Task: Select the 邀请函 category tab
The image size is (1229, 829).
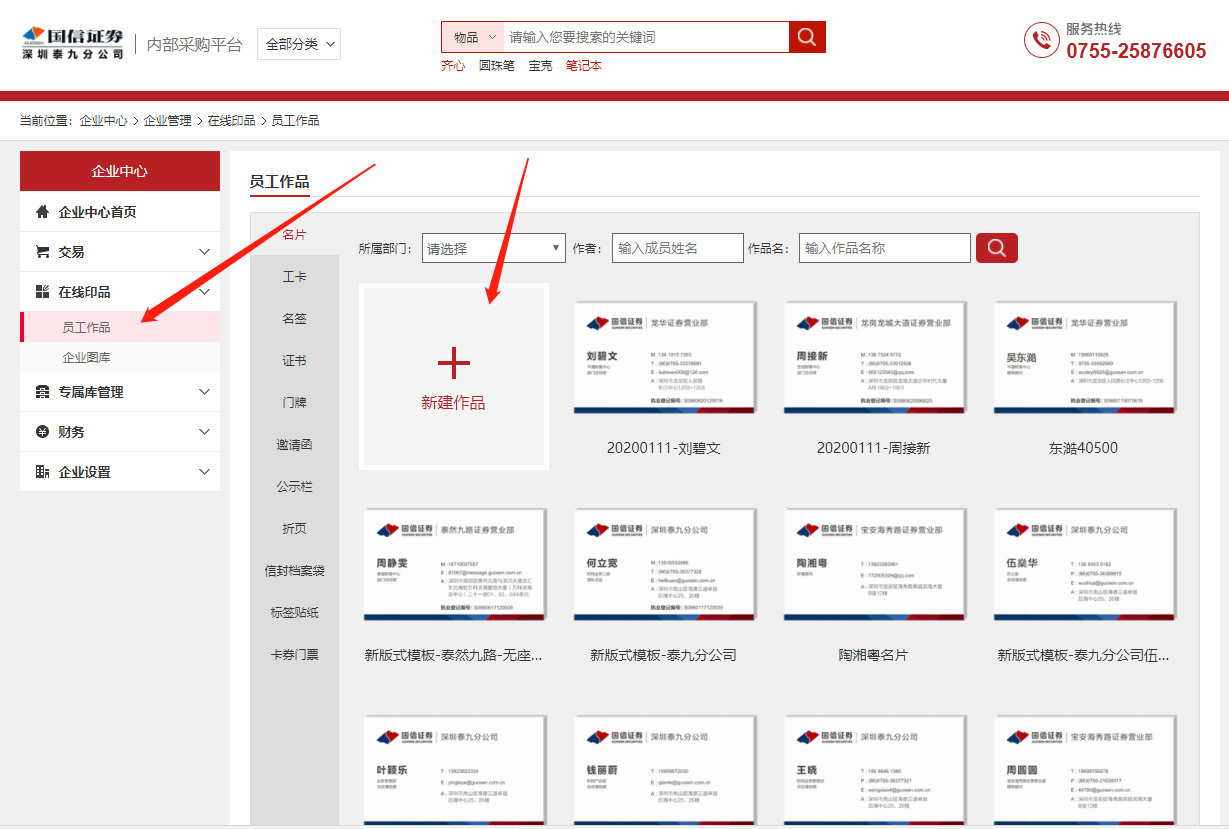Action: coord(294,444)
